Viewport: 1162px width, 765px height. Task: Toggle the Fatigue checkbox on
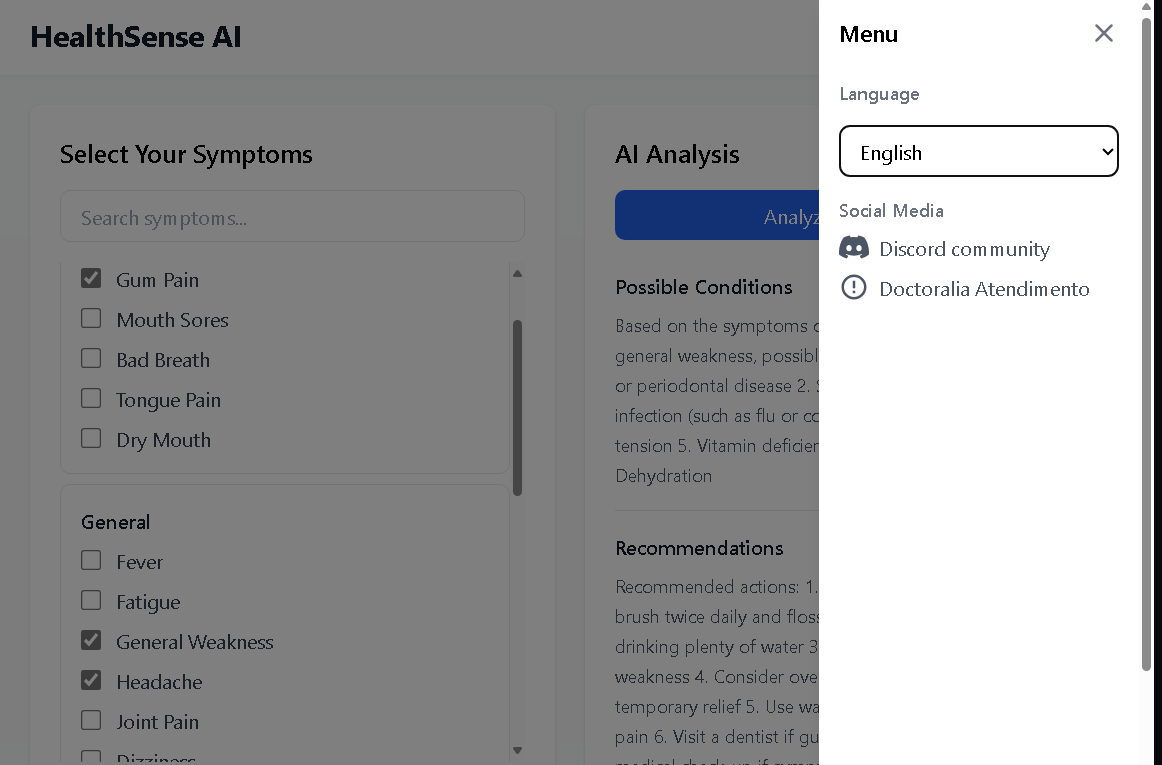[x=91, y=600]
